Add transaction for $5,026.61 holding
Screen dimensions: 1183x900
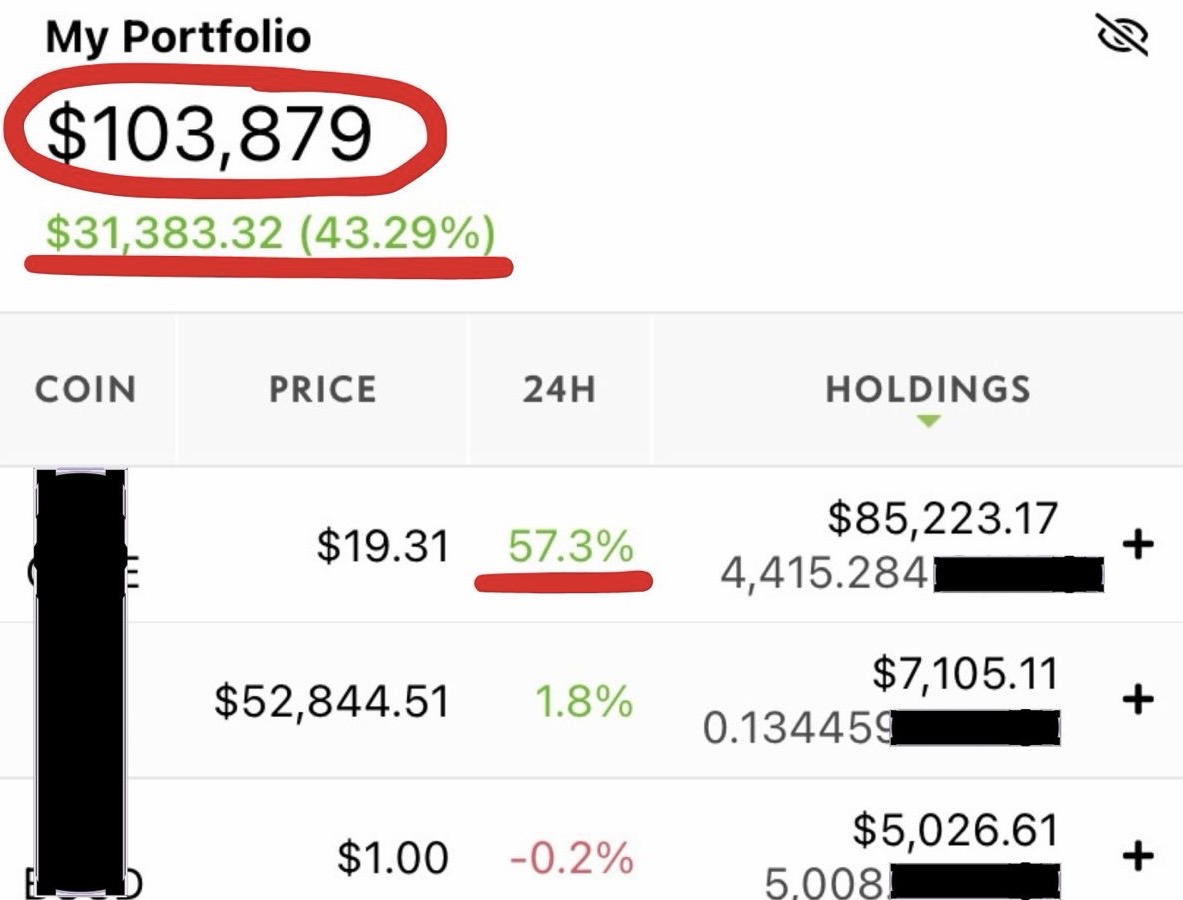[1138, 855]
